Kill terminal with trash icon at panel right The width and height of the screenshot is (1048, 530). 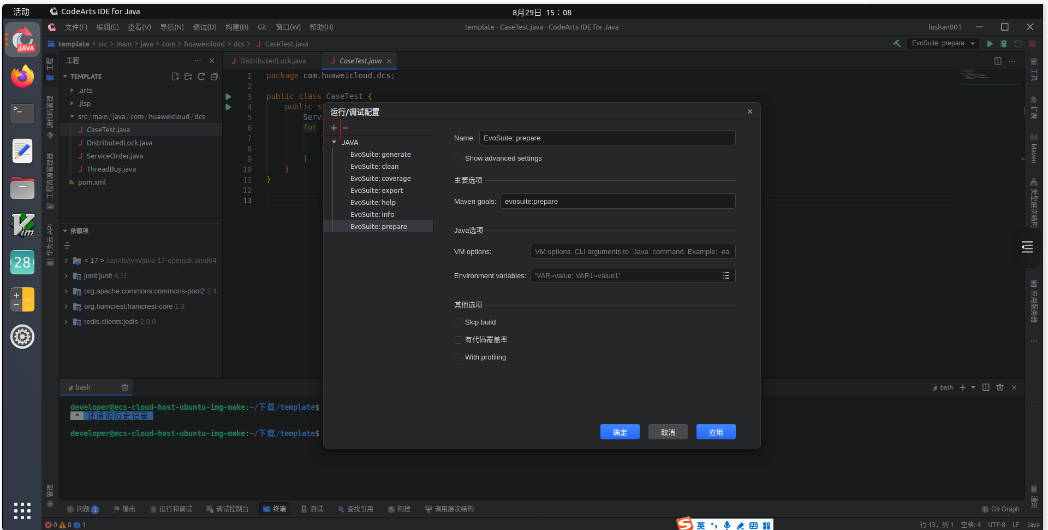[x=1000, y=387]
